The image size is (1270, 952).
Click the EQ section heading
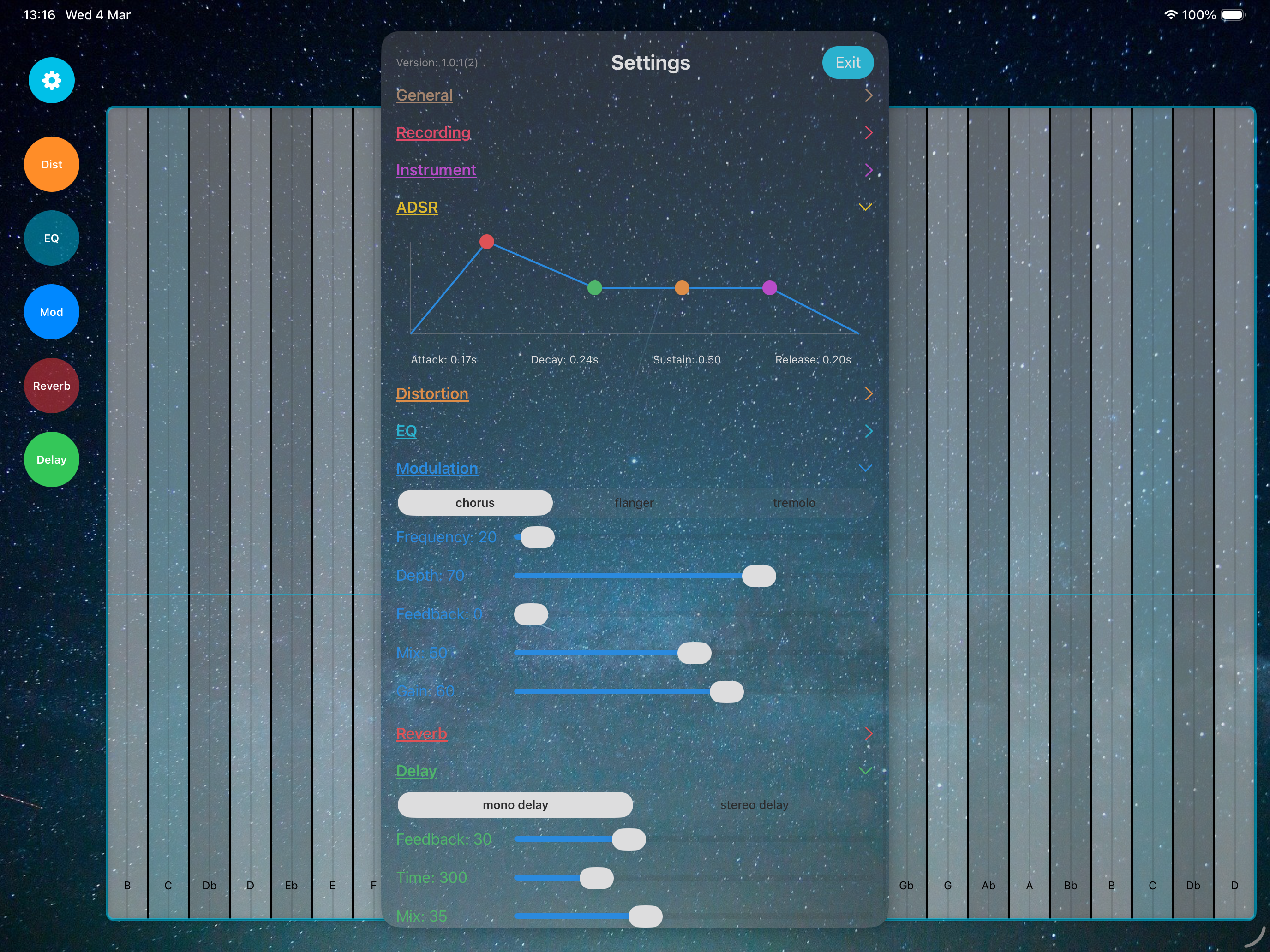pos(407,431)
